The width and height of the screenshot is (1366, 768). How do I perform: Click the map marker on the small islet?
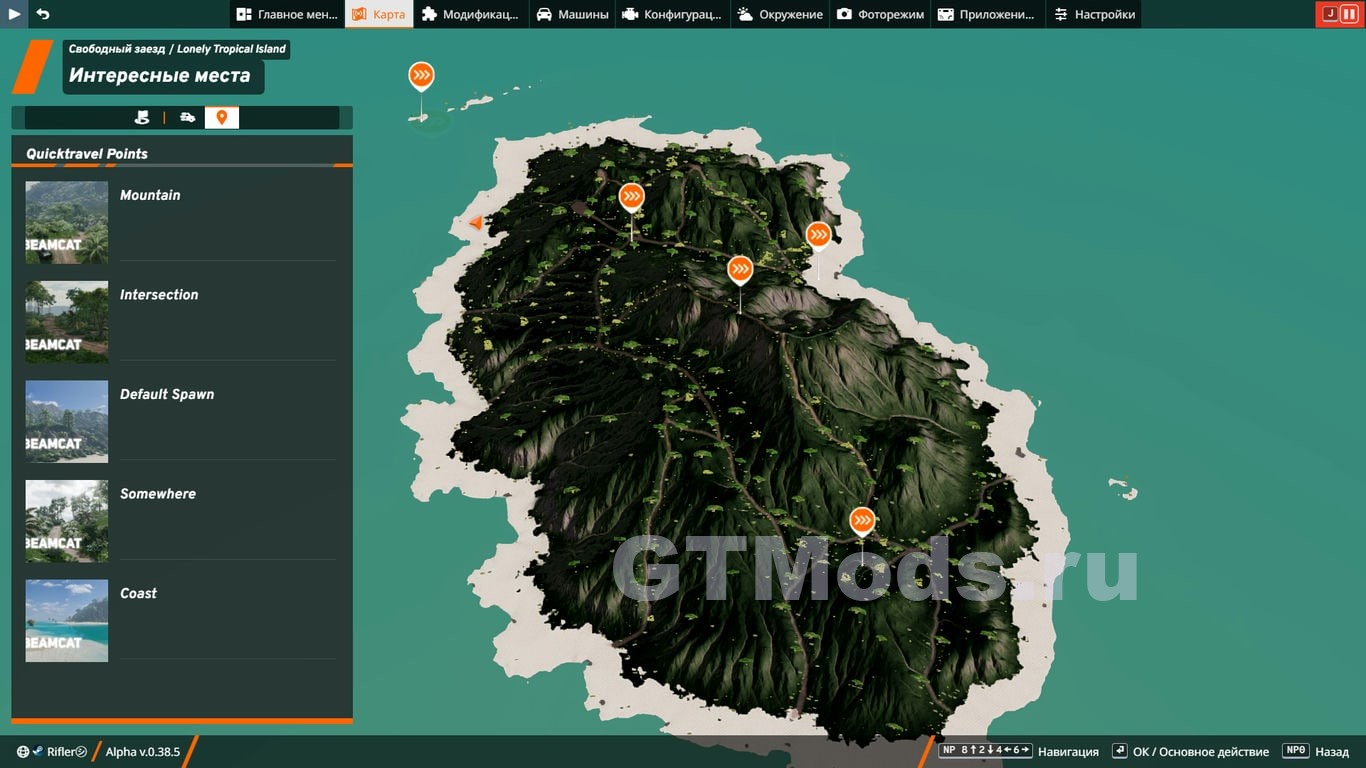coord(421,76)
